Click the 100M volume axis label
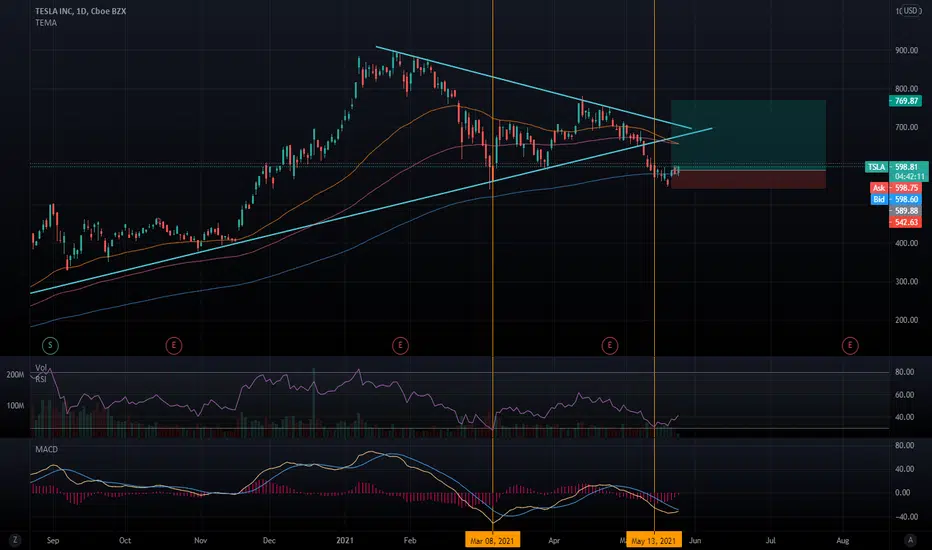This screenshot has height=550, width=932. click(x=15, y=406)
